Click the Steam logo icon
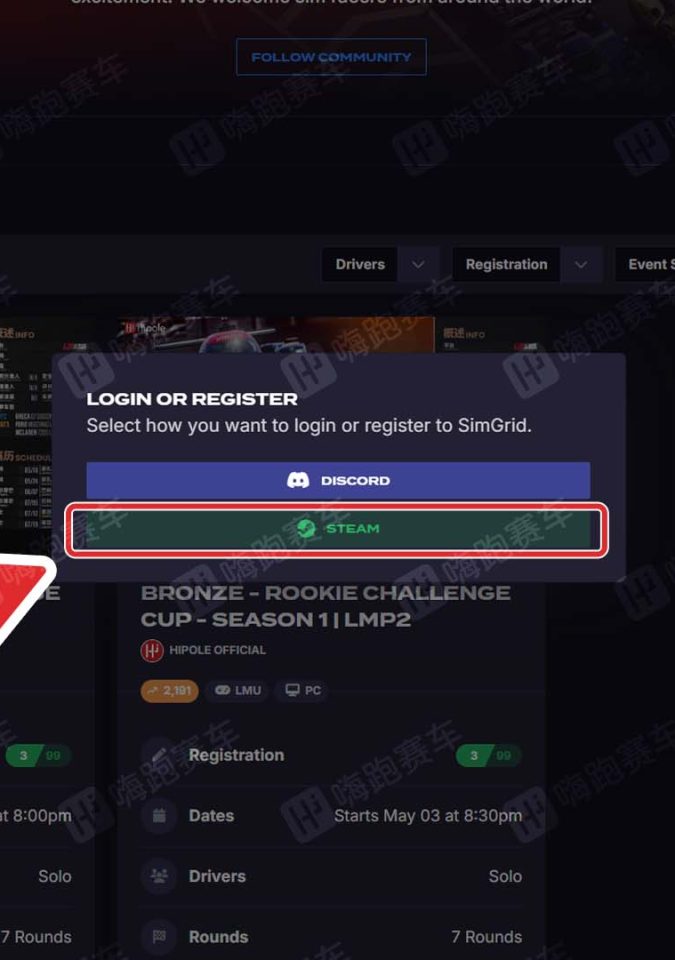 click(306, 528)
